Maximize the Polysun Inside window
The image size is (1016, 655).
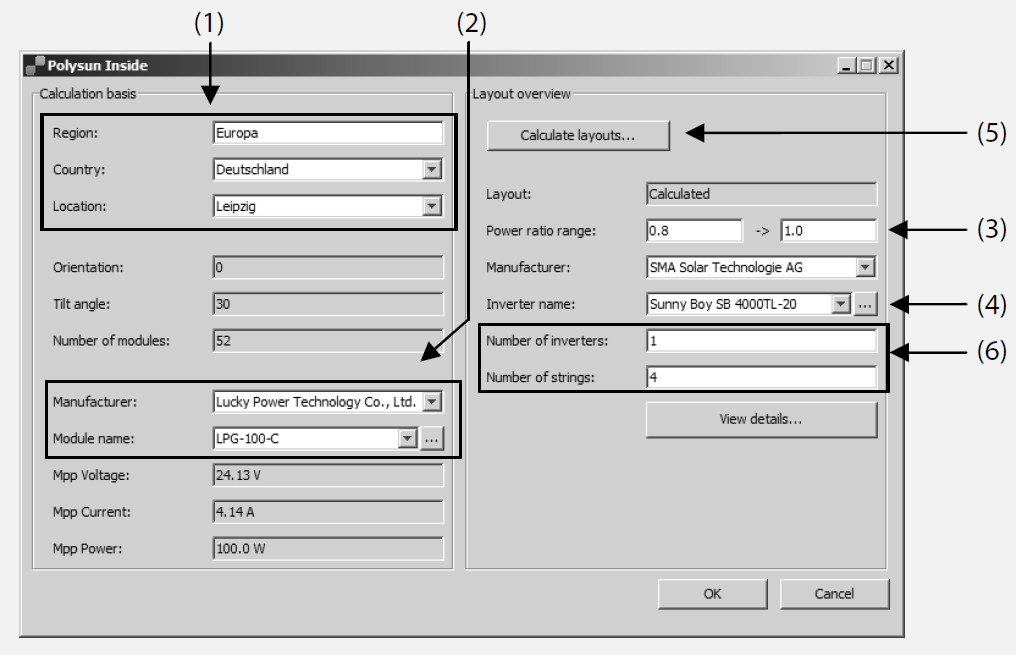pos(868,66)
